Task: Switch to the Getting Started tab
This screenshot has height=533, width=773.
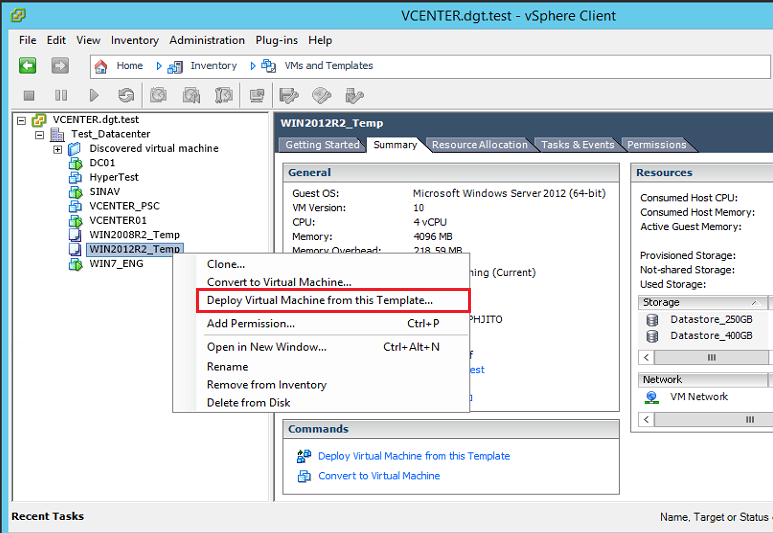Action: pyautogui.click(x=322, y=145)
